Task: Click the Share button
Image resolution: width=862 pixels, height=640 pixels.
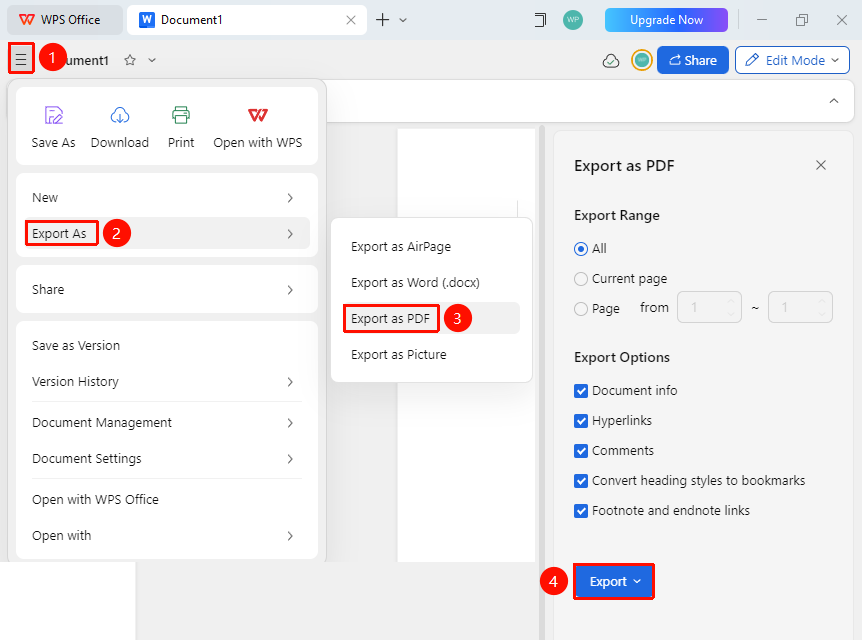Action: point(693,60)
